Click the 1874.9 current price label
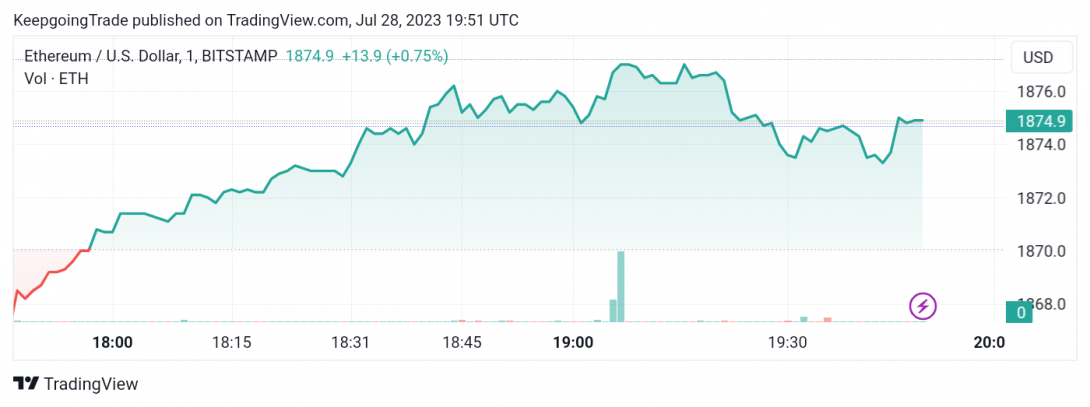Viewport: 1090px width, 407px height. coord(1041,121)
